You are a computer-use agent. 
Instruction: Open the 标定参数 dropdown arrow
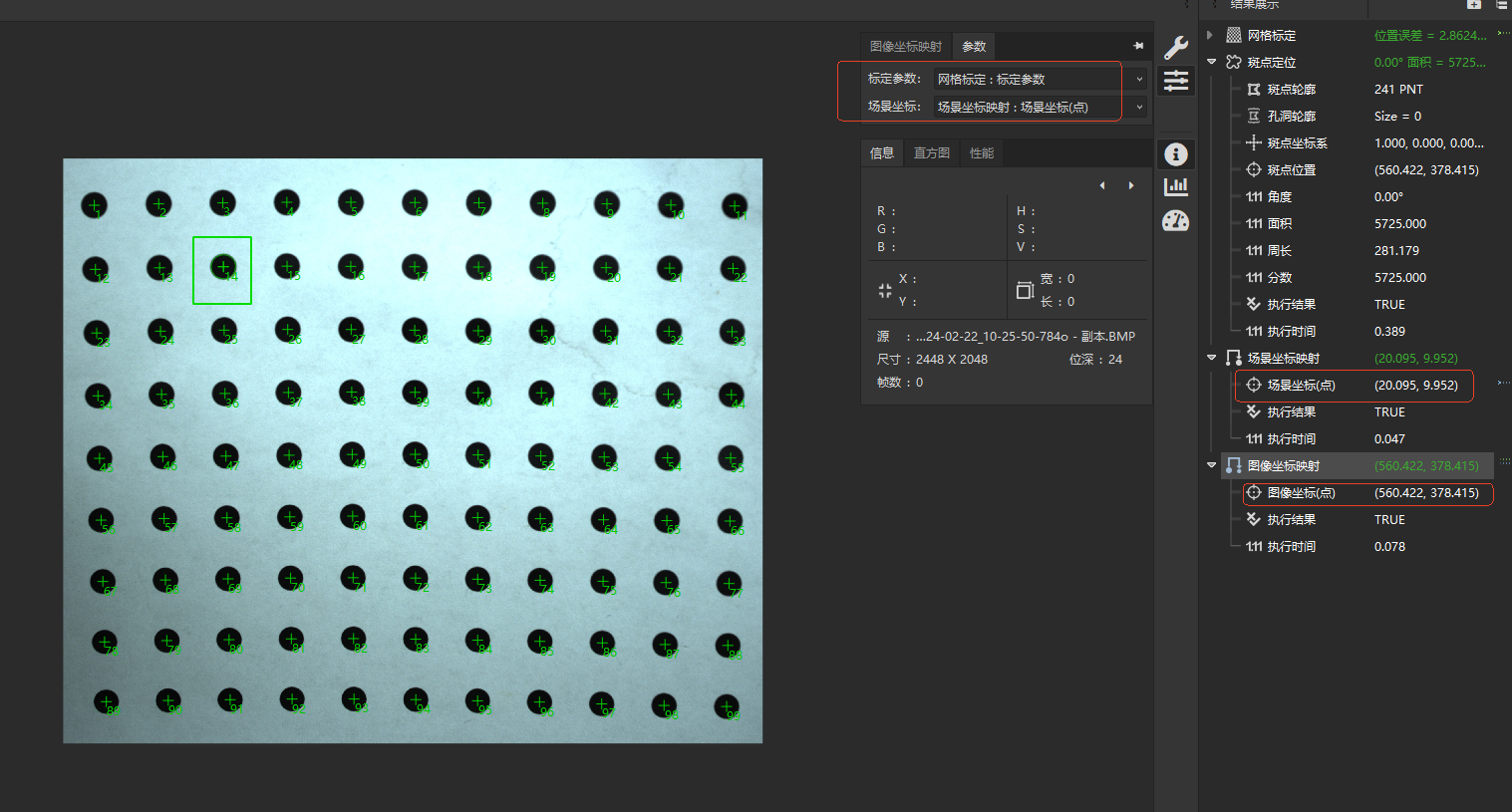1139,79
